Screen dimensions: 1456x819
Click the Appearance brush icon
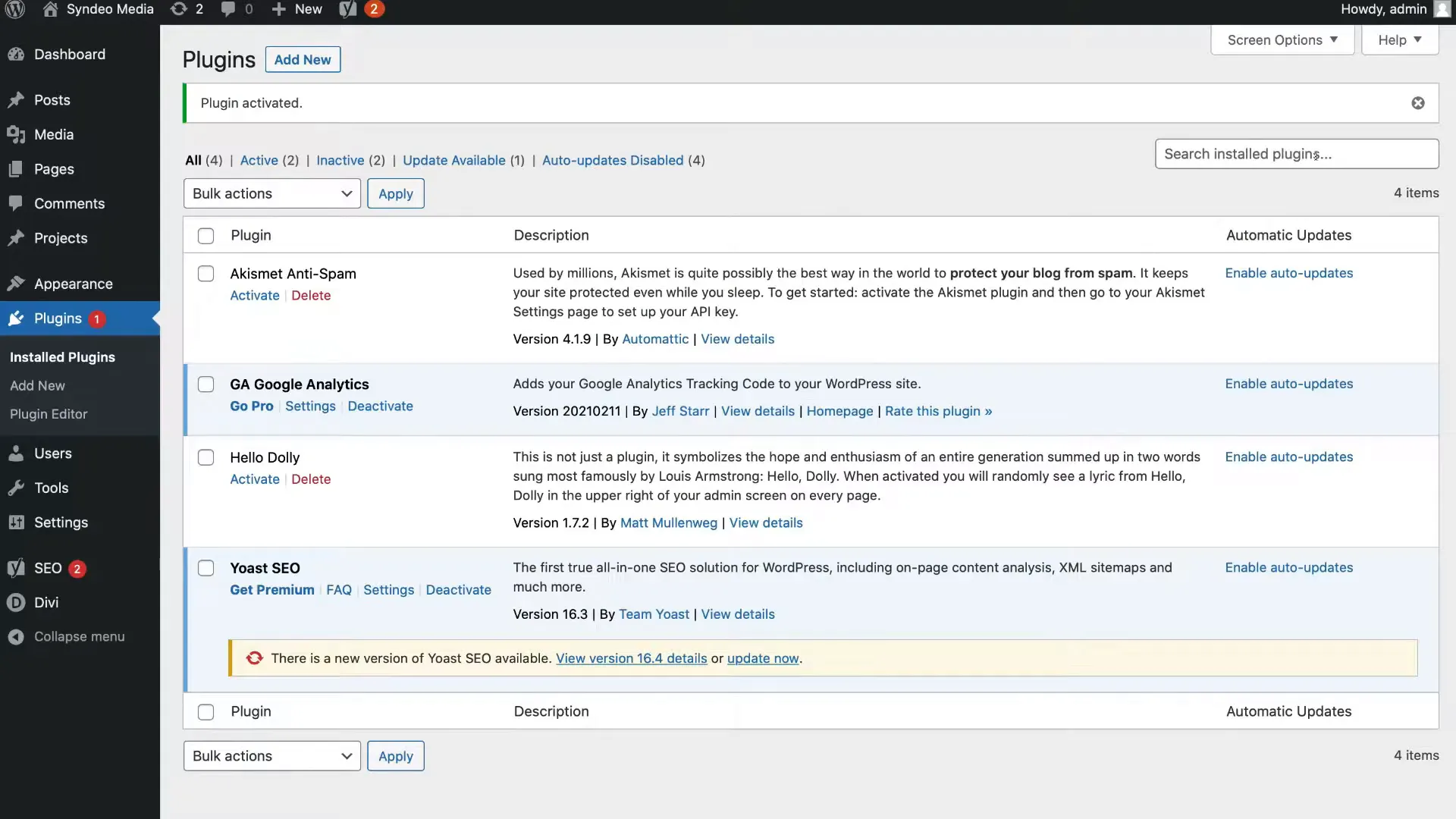tap(16, 284)
